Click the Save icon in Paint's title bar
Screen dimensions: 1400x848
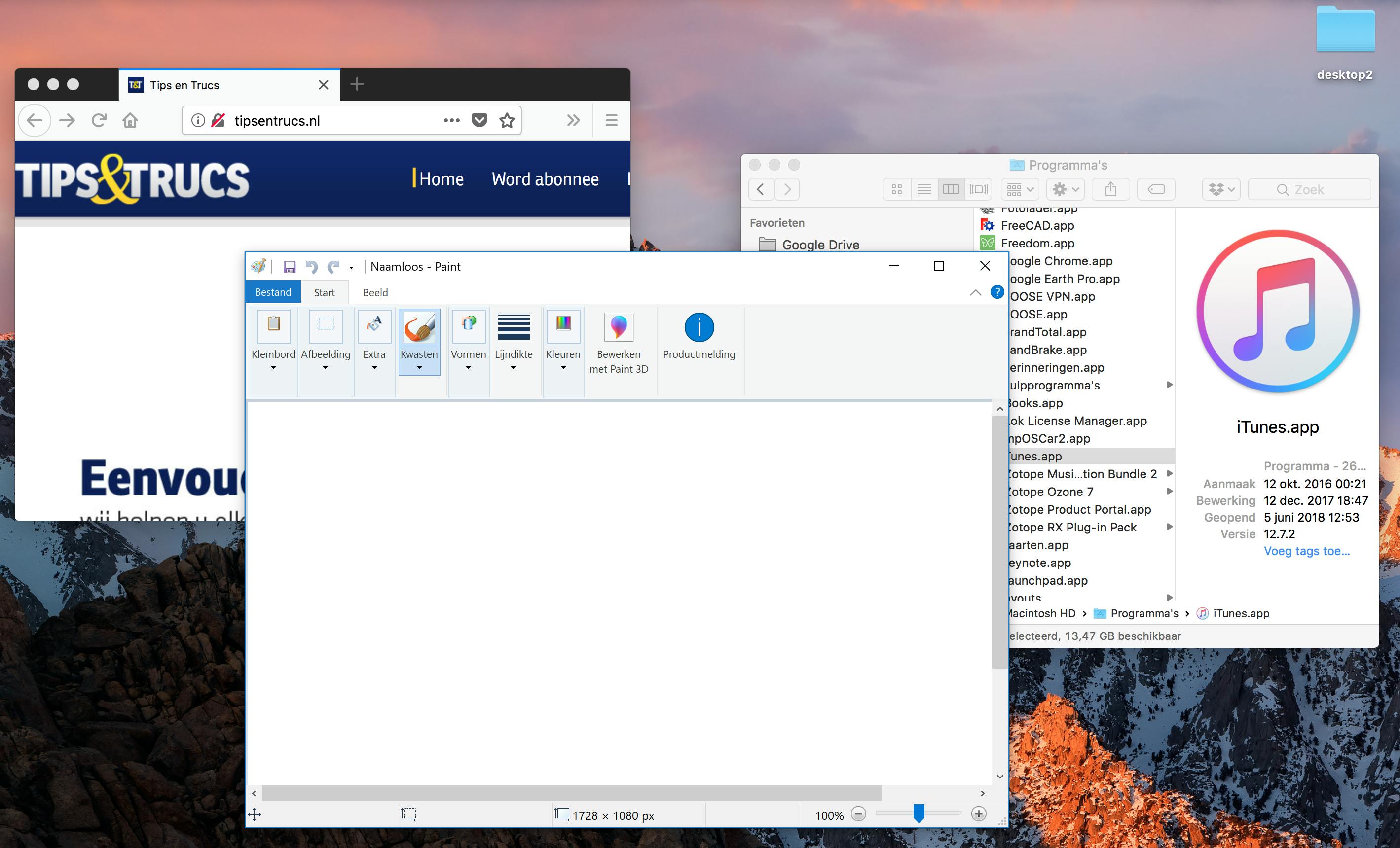[290, 266]
